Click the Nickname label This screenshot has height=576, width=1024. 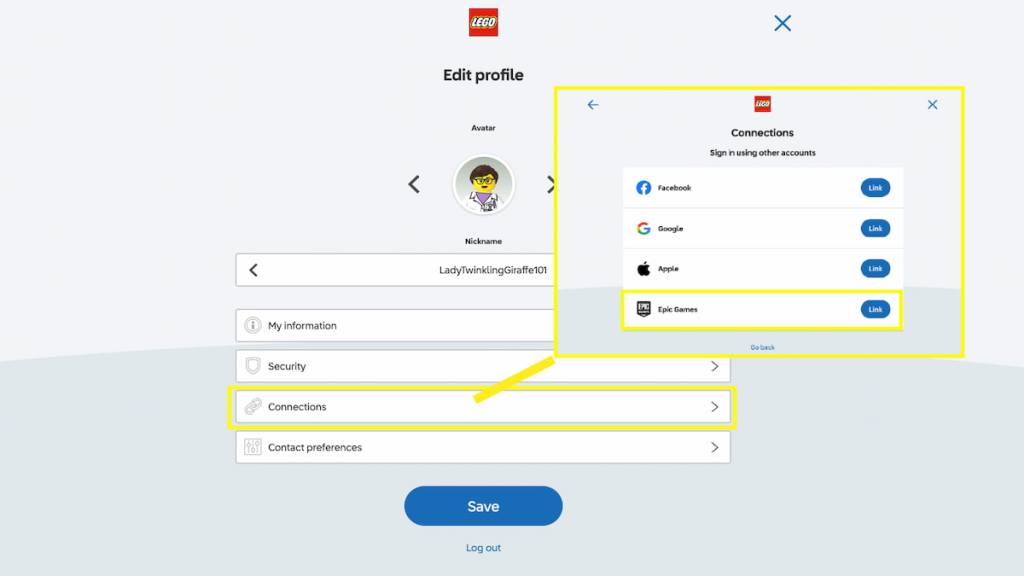(x=483, y=241)
